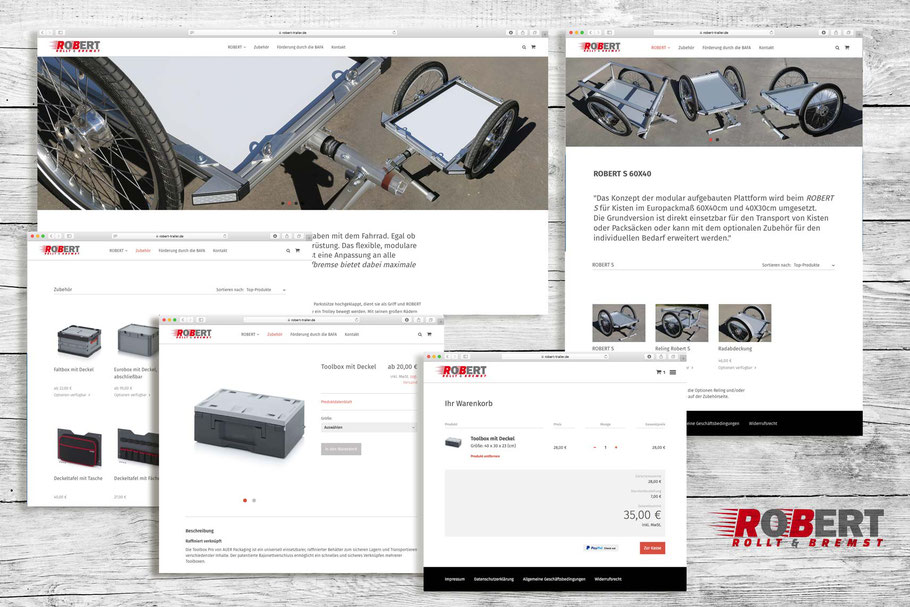The height and width of the screenshot is (607, 910).
Task: Click the cart icon in the Warenkorb window header
Action: click(x=659, y=372)
